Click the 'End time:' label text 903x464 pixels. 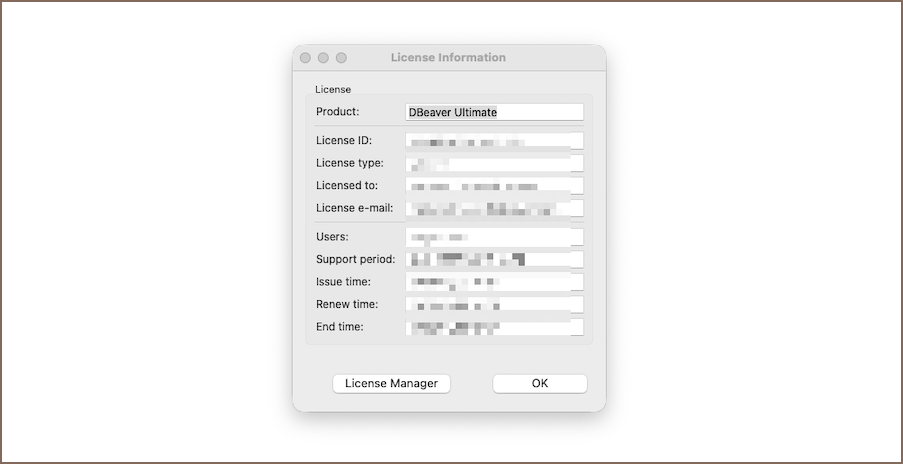340,327
